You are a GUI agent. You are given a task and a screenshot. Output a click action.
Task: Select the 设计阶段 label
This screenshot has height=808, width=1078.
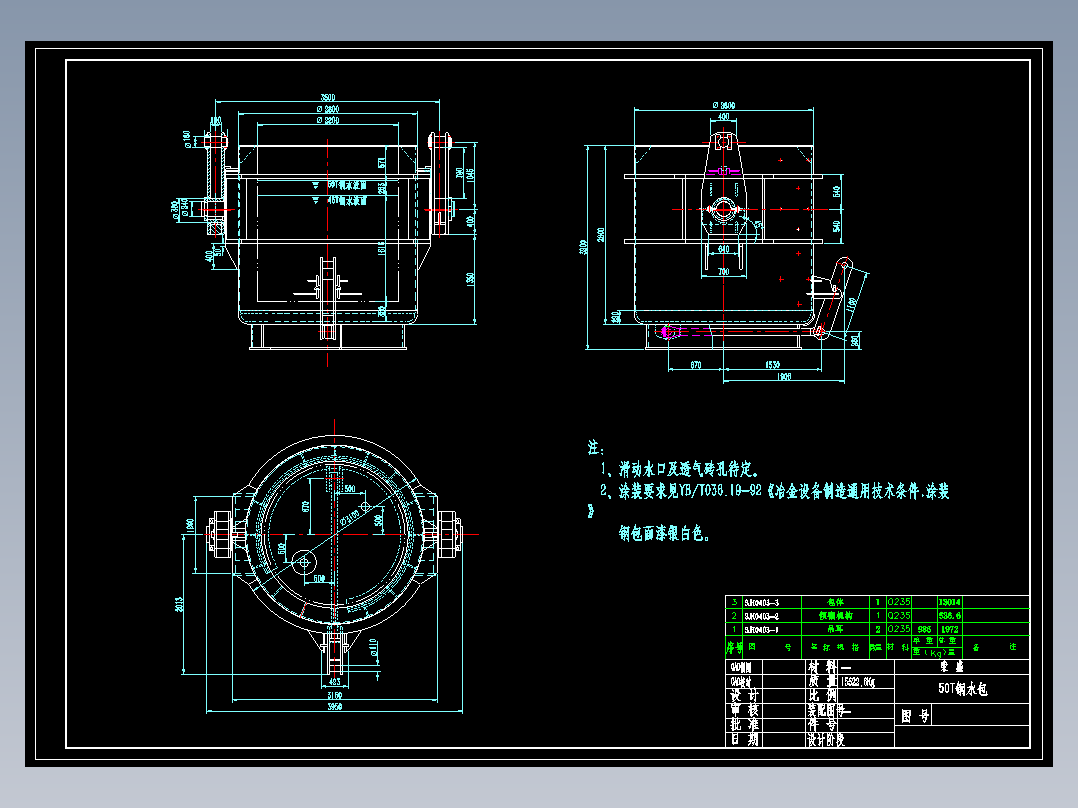point(826,740)
